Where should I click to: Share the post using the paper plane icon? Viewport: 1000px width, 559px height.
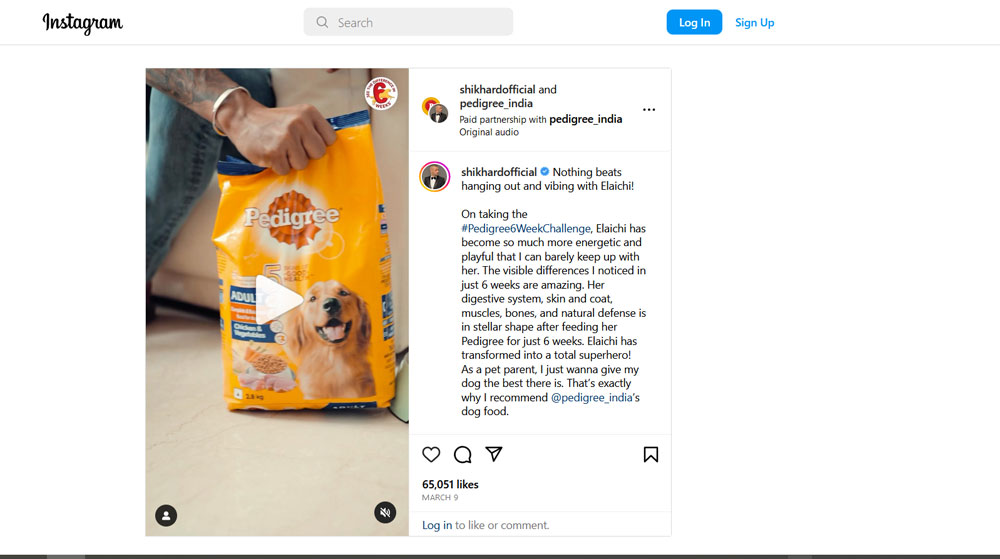point(494,454)
